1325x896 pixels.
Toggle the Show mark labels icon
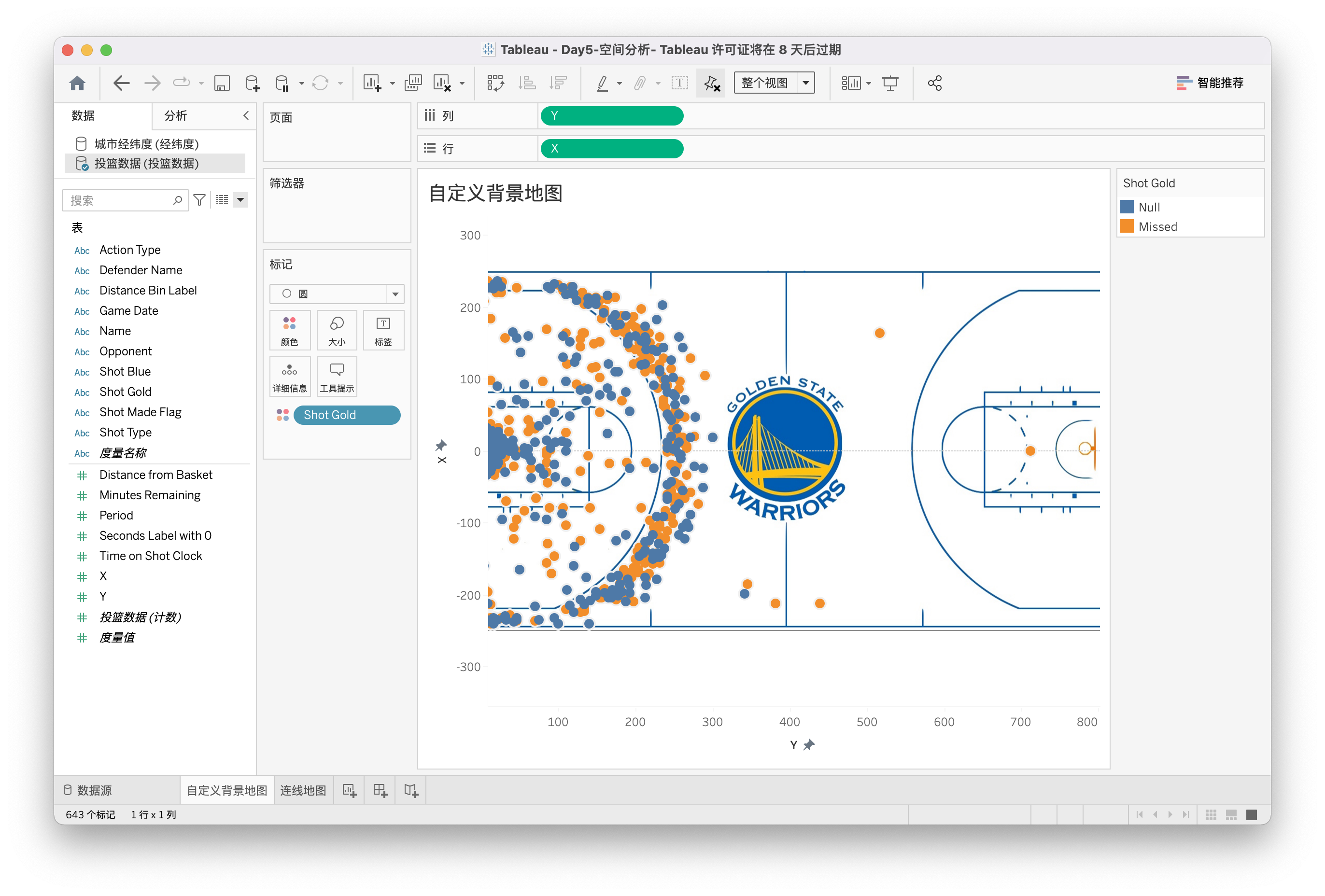click(679, 83)
